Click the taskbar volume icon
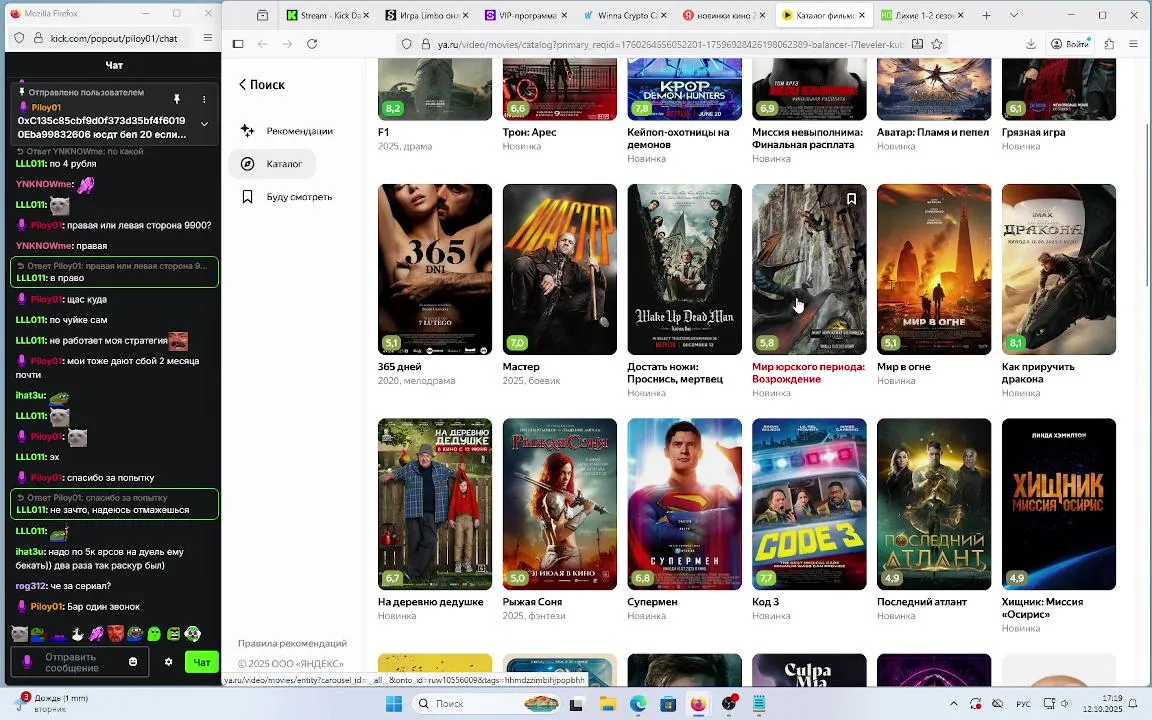 (x=1065, y=704)
